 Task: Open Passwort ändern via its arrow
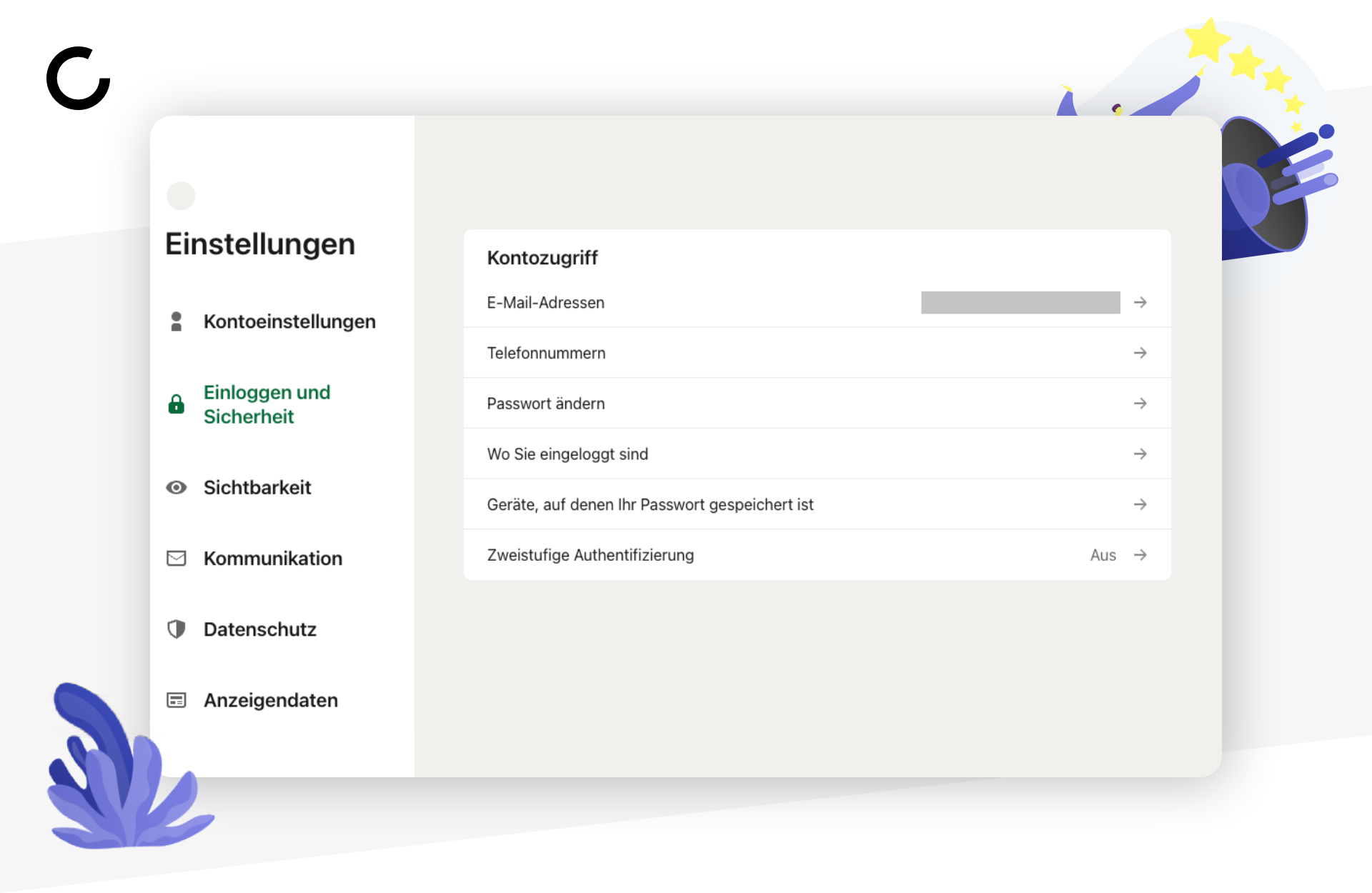[1140, 404]
